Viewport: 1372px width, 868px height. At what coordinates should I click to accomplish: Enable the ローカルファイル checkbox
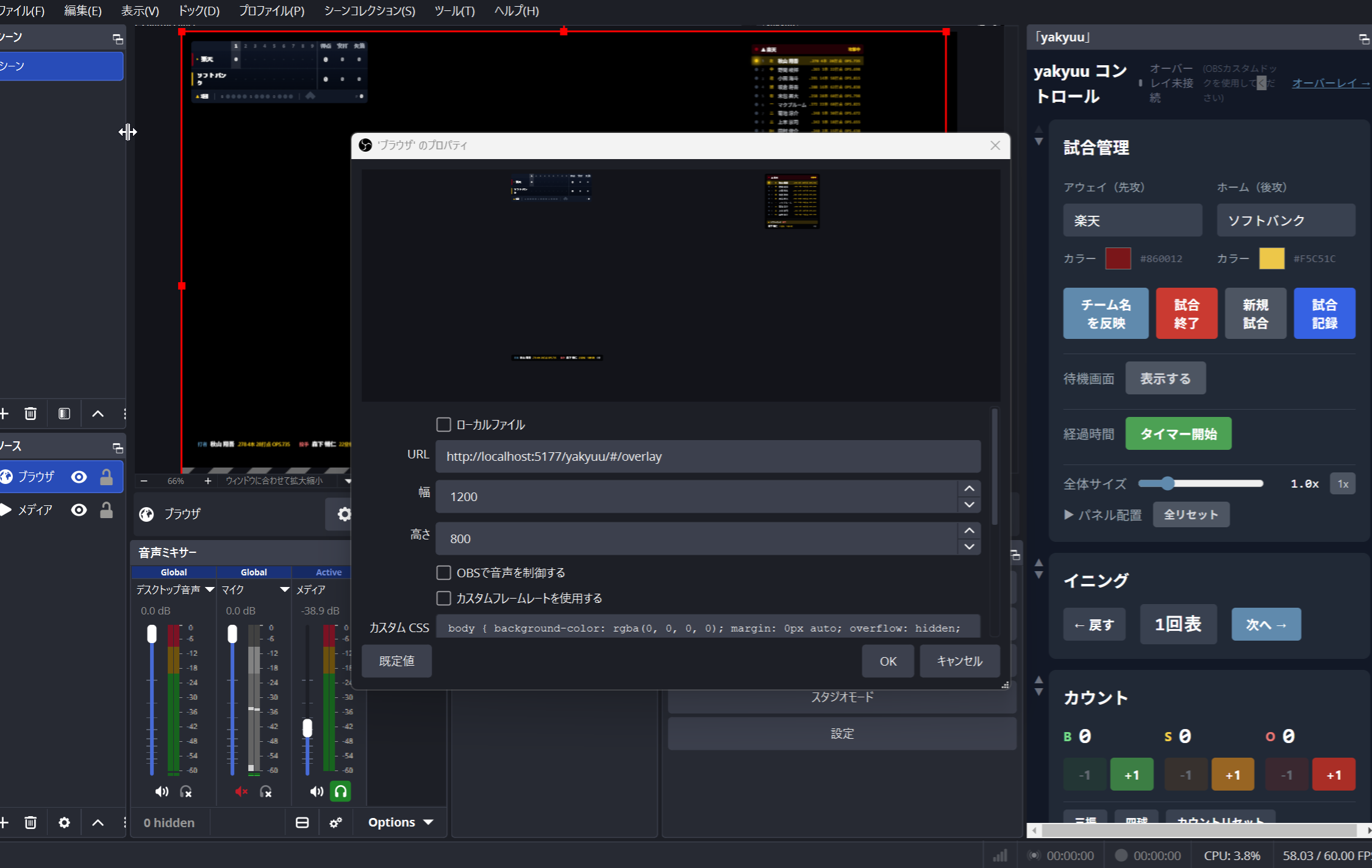coord(444,424)
